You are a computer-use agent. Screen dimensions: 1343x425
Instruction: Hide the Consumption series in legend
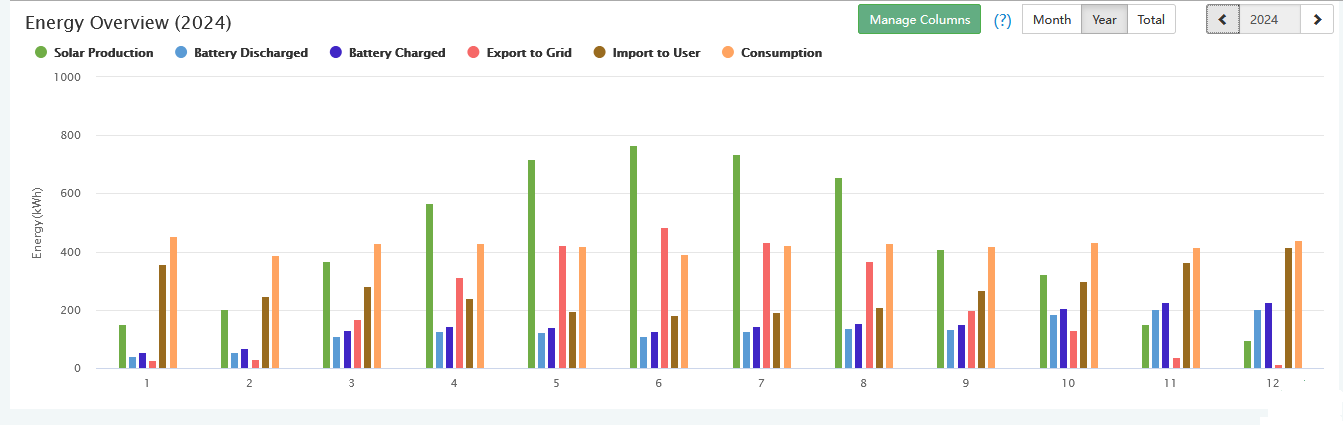tap(781, 53)
